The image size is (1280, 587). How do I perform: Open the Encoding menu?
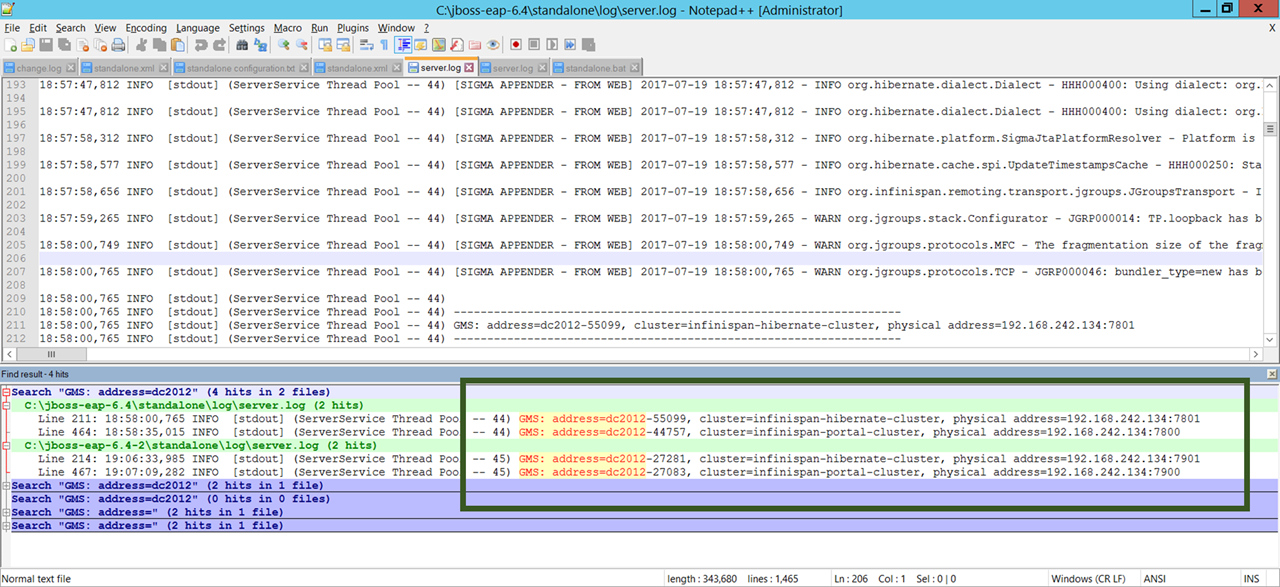tap(146, 28)
